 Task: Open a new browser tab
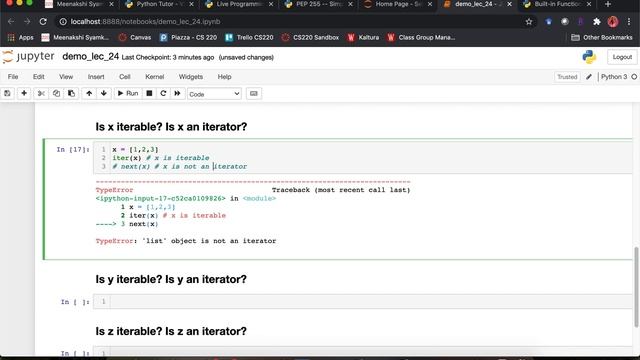coord(608,4)
